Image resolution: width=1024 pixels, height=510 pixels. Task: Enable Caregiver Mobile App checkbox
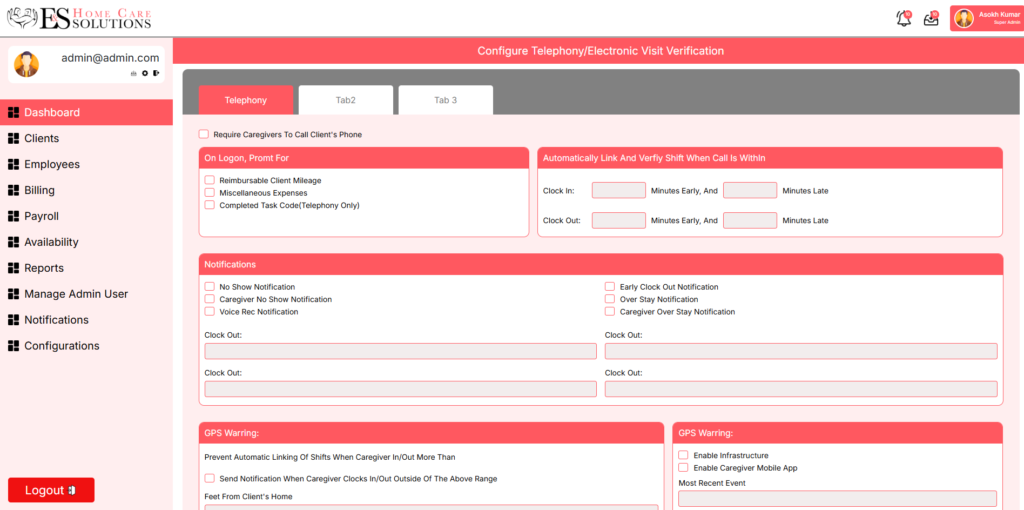click(684, 468)
